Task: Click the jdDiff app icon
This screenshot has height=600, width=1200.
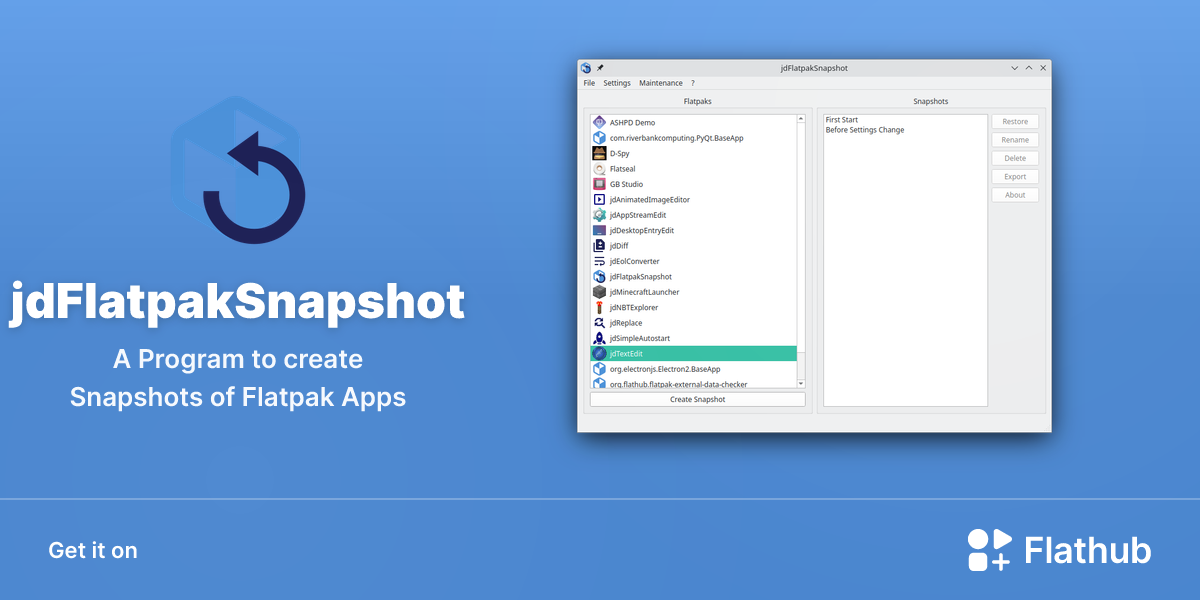Action: (x=599, y=246)
